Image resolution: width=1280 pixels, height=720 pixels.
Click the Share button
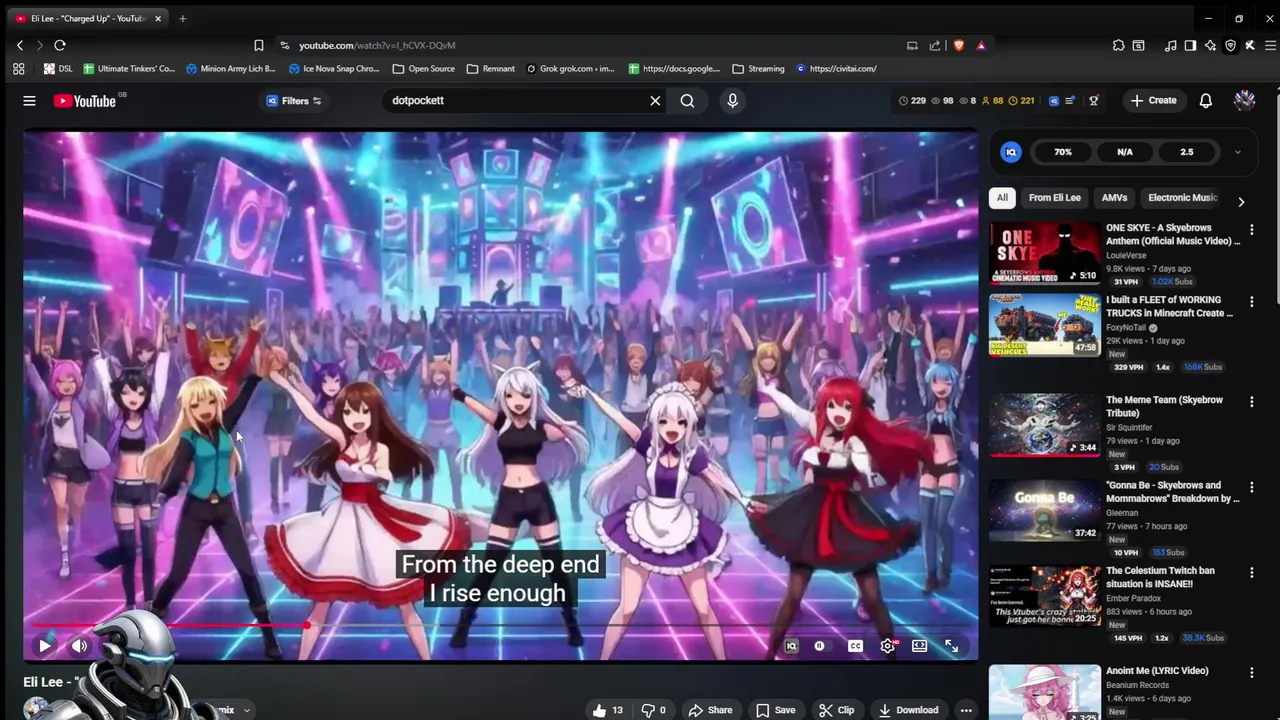(711, 710)
